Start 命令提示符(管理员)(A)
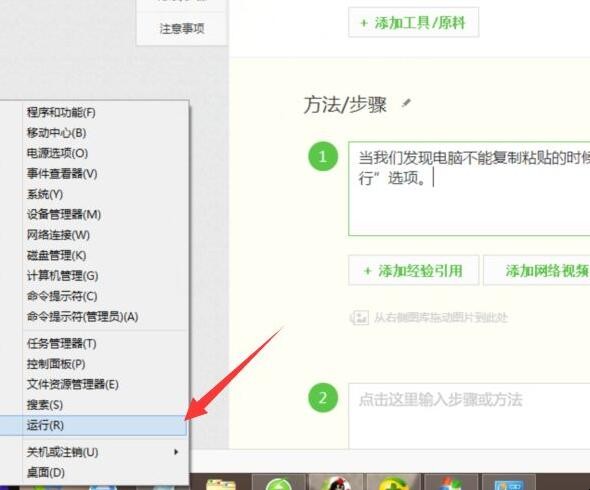This screenshot has width=590, height=490. click(x=94, y=317)
